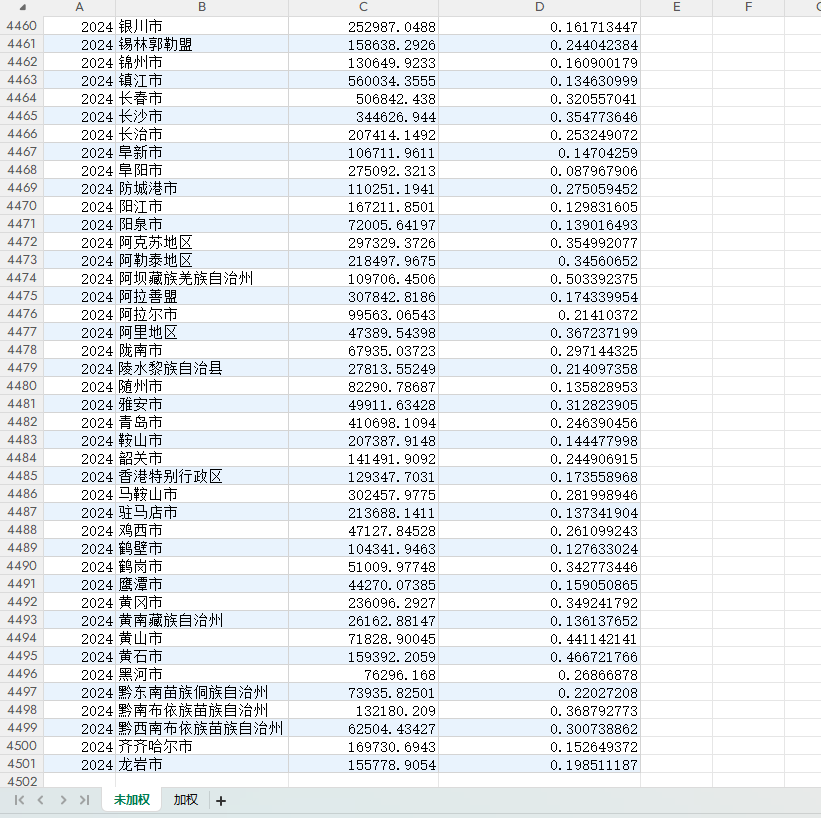Click cell containing 马鞍山市
This screenshot has height=818, width=821.
pos(202,494)
